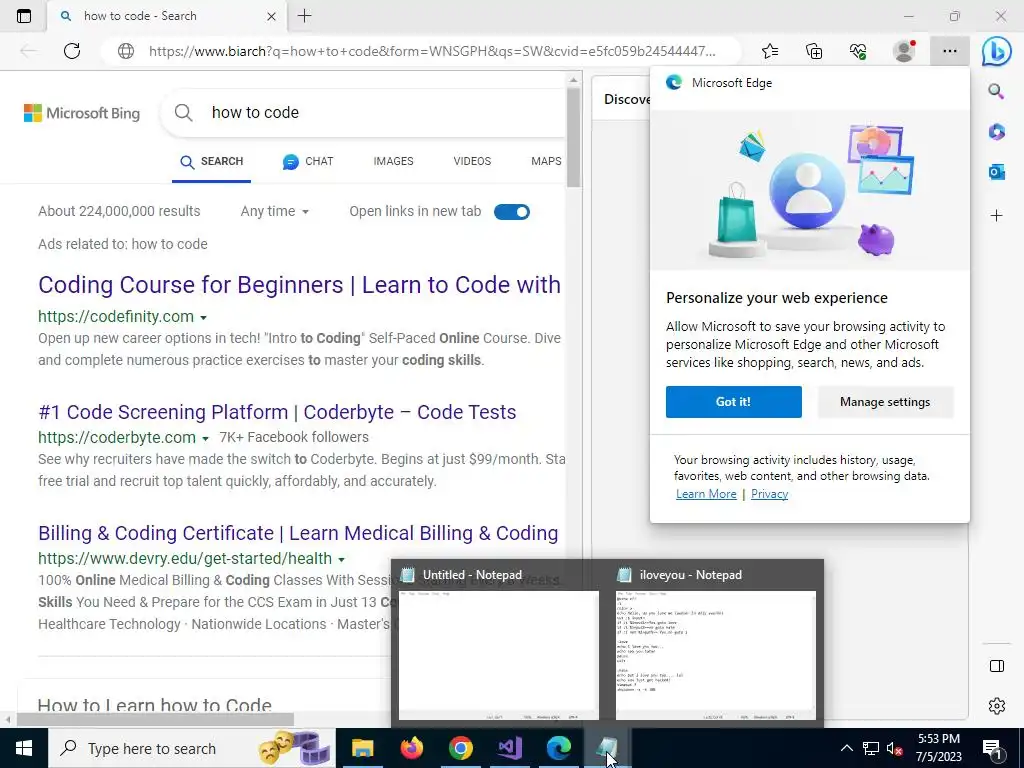Open the network tray icon

tap(871, 748)
